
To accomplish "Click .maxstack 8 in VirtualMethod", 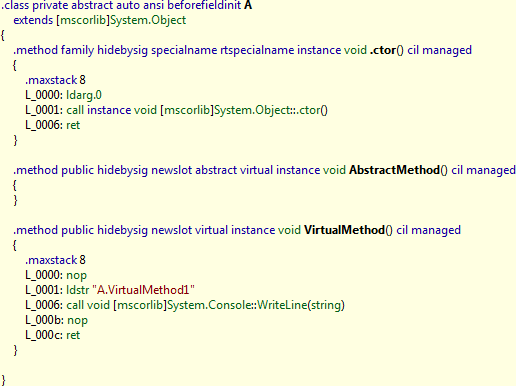I will 55,260.
